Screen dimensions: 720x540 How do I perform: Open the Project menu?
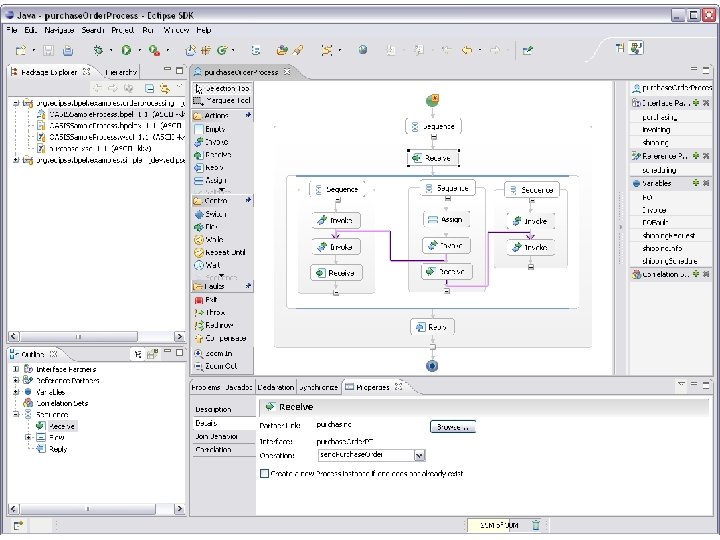click(123, 30)
